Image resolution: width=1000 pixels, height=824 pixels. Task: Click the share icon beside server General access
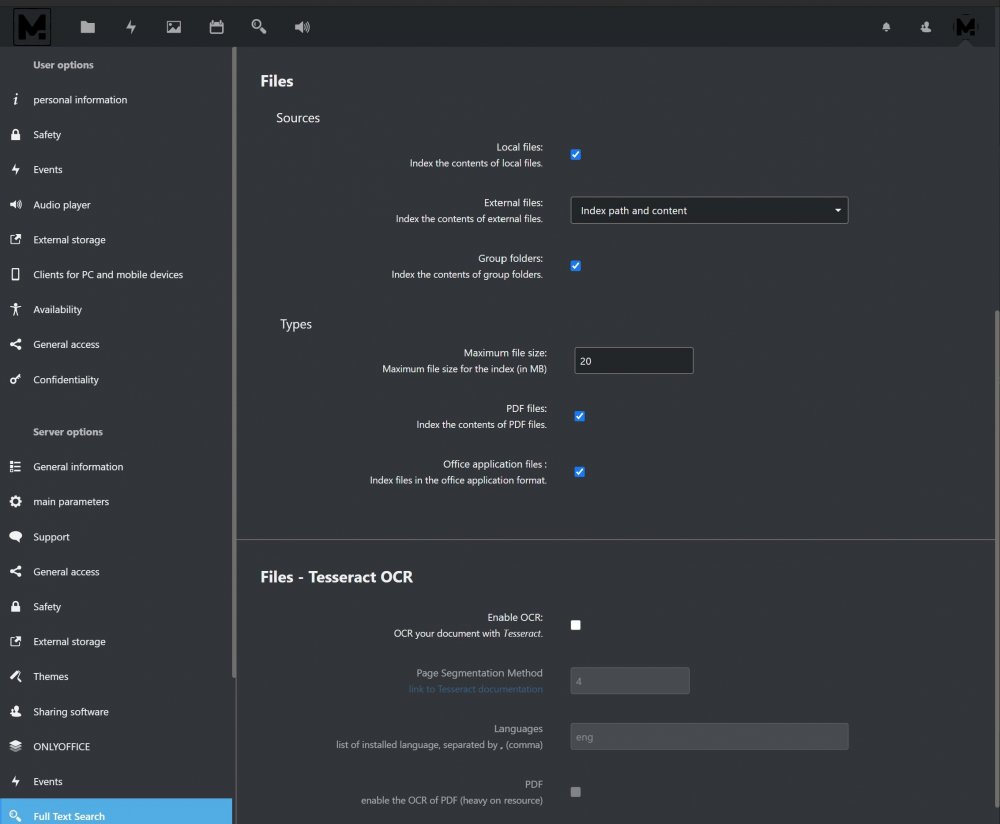[x=16, y=571]
